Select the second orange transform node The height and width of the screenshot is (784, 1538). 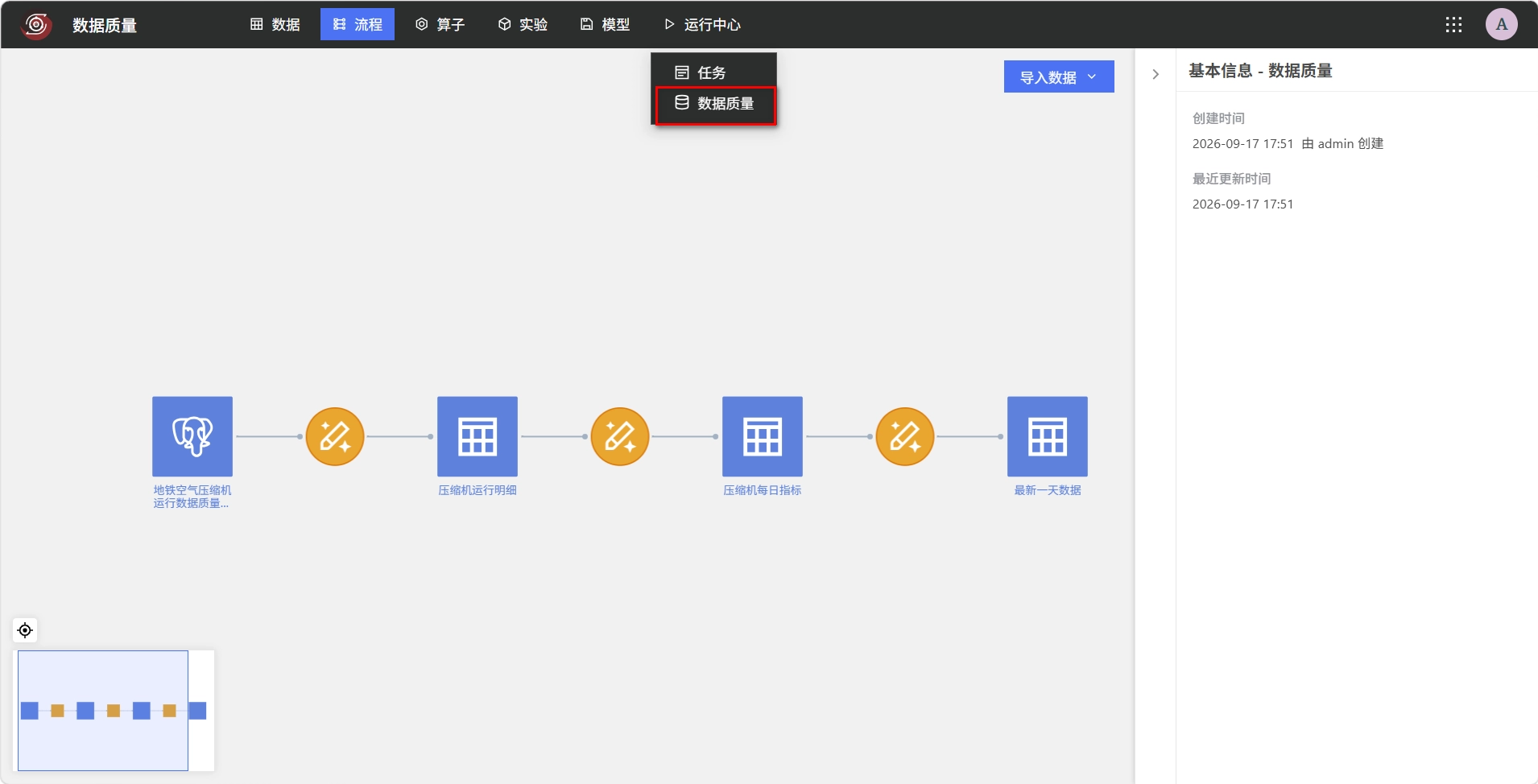(x=620, y=436)
